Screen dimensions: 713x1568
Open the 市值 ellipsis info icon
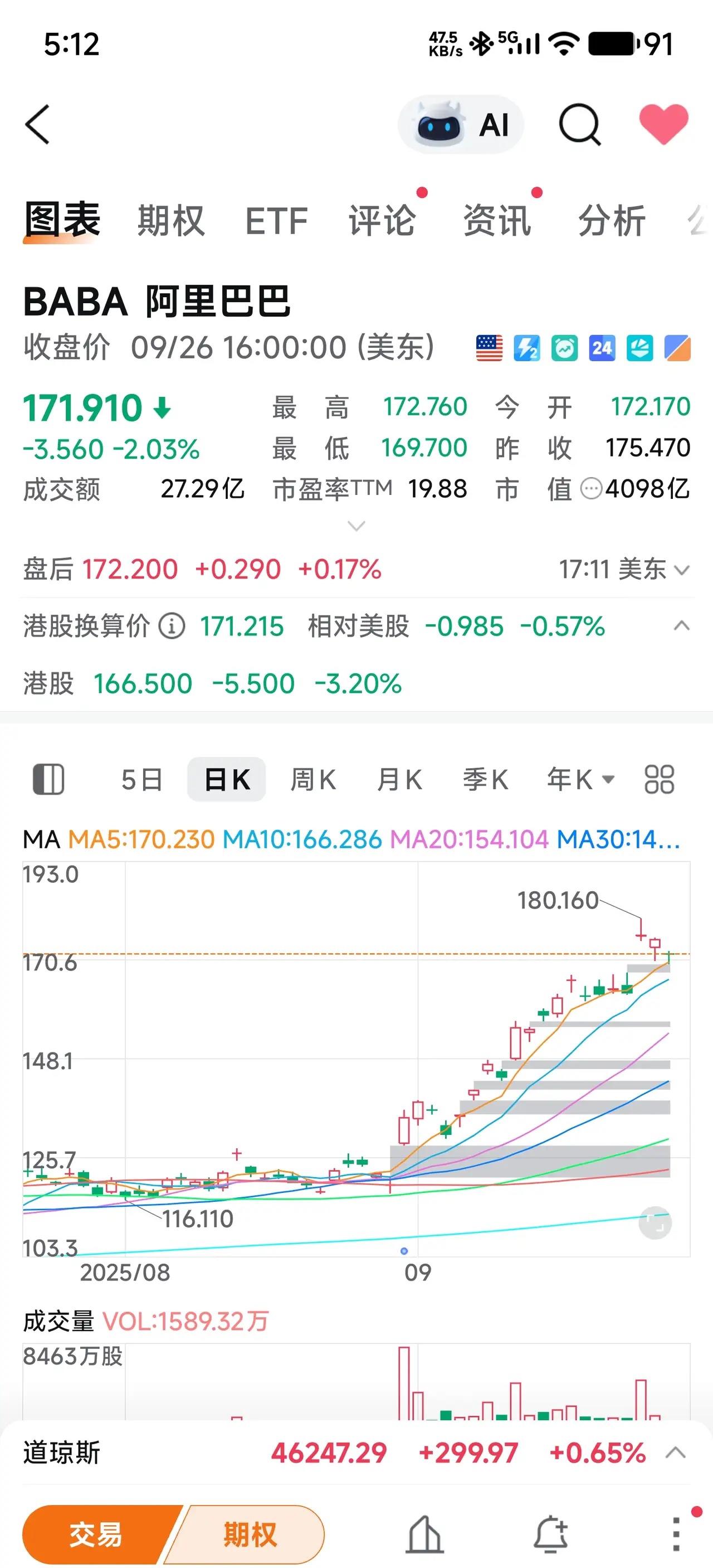pos(592,488)
